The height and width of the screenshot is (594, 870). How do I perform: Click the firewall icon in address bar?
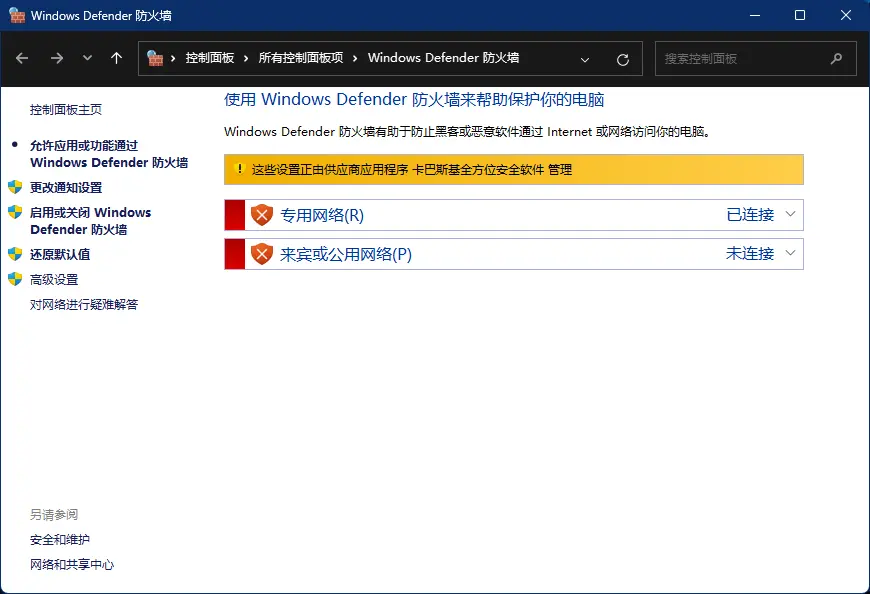[155, 58]
